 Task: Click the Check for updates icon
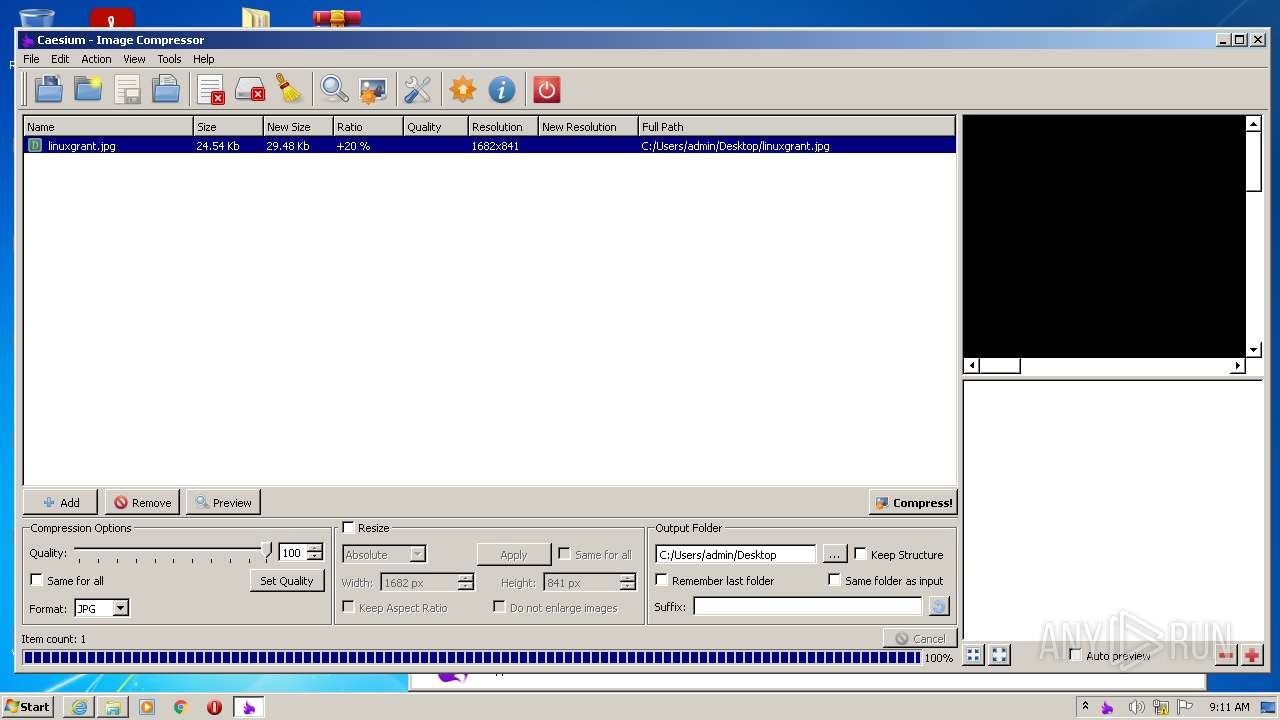tap(462, 90)
